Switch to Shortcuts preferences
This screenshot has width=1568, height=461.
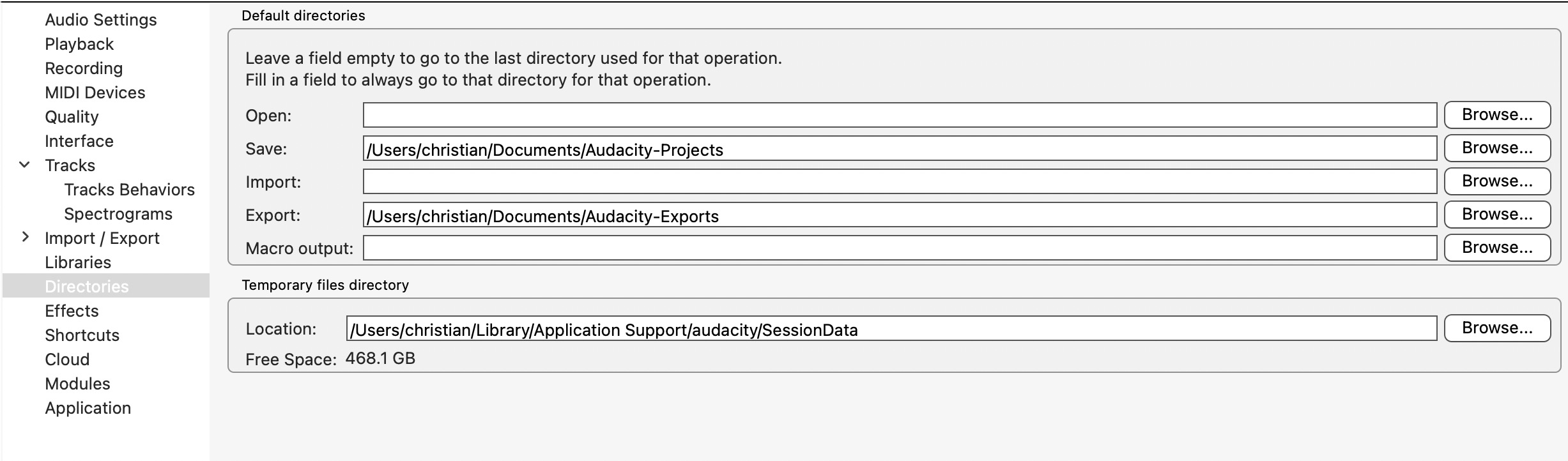coord(82,335)
